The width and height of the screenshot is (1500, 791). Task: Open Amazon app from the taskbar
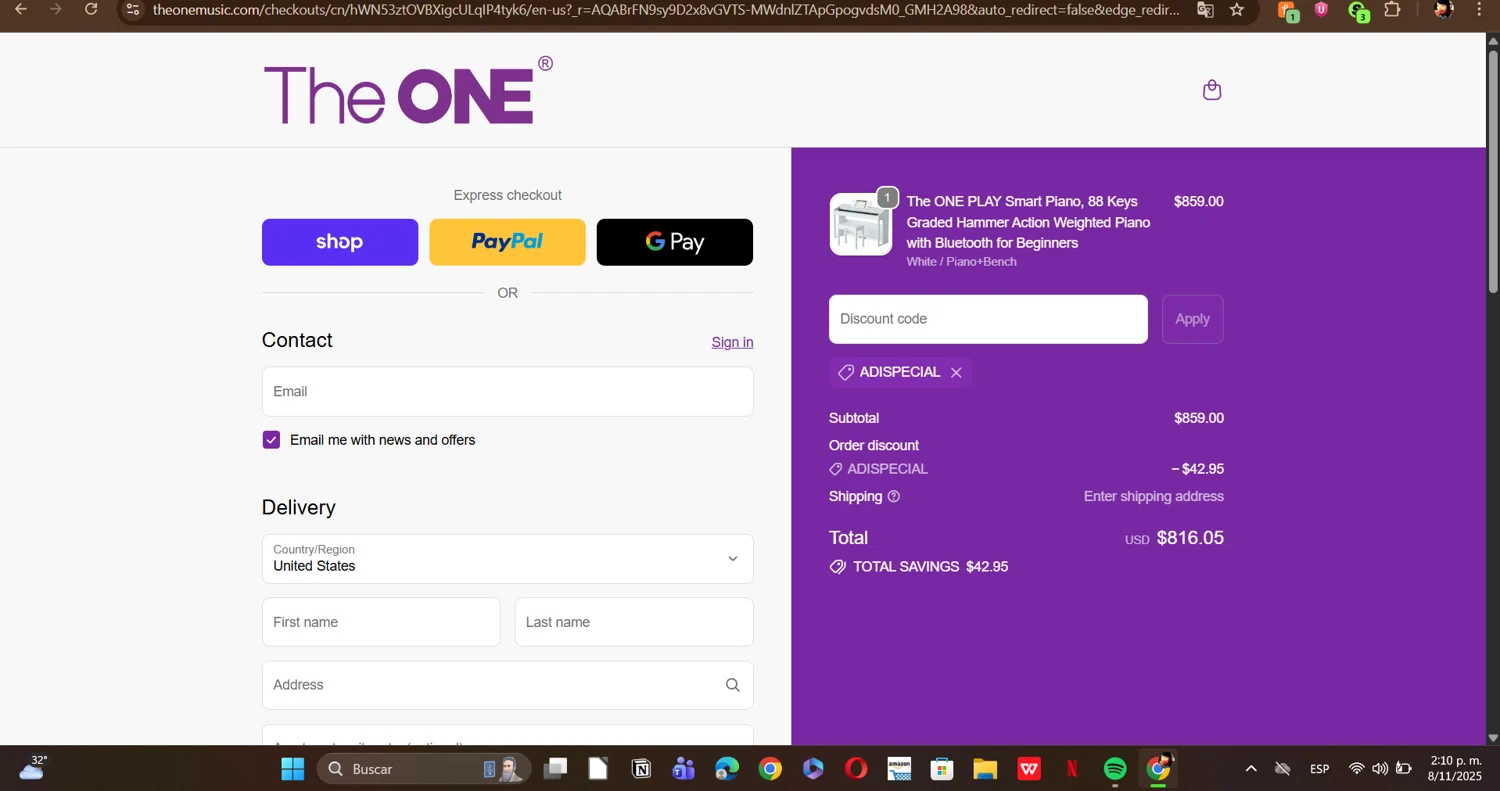tap(899, 769)
